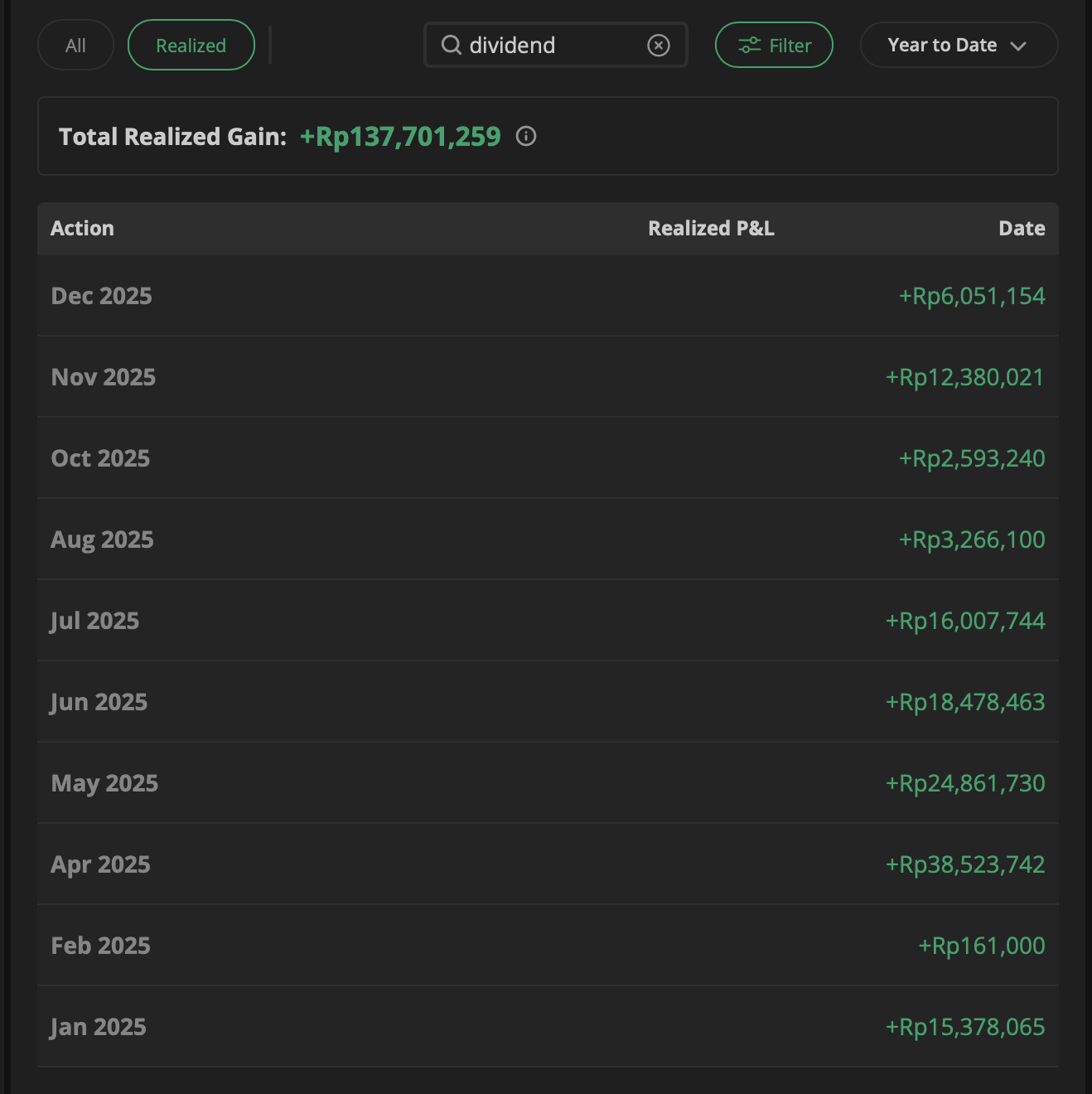The height and width of the screenshot is (1094, 1092).
Task: Clear the dividend search text
Action: pos(659,46)
